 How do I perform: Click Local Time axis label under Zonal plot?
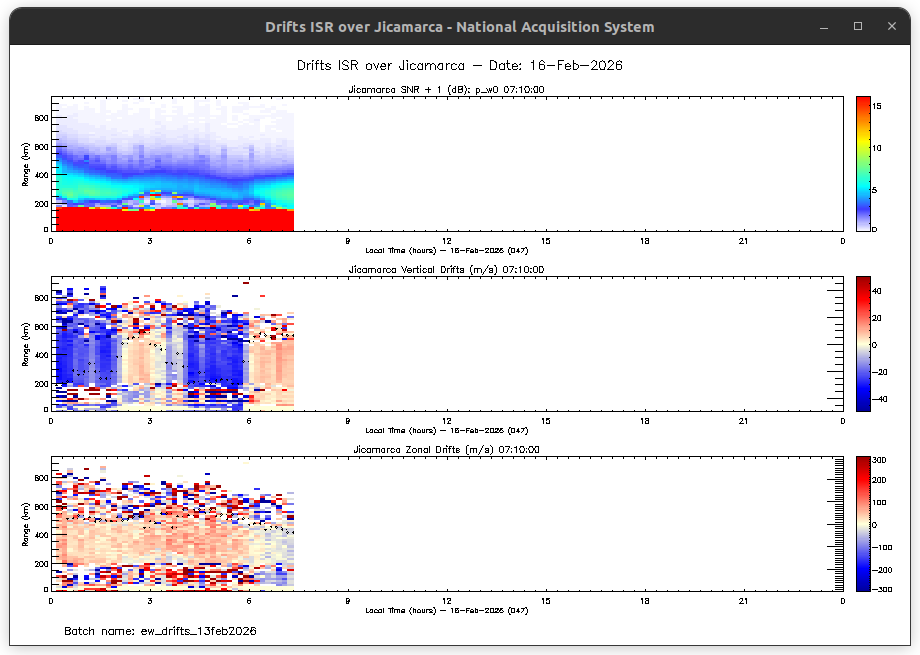446,610
